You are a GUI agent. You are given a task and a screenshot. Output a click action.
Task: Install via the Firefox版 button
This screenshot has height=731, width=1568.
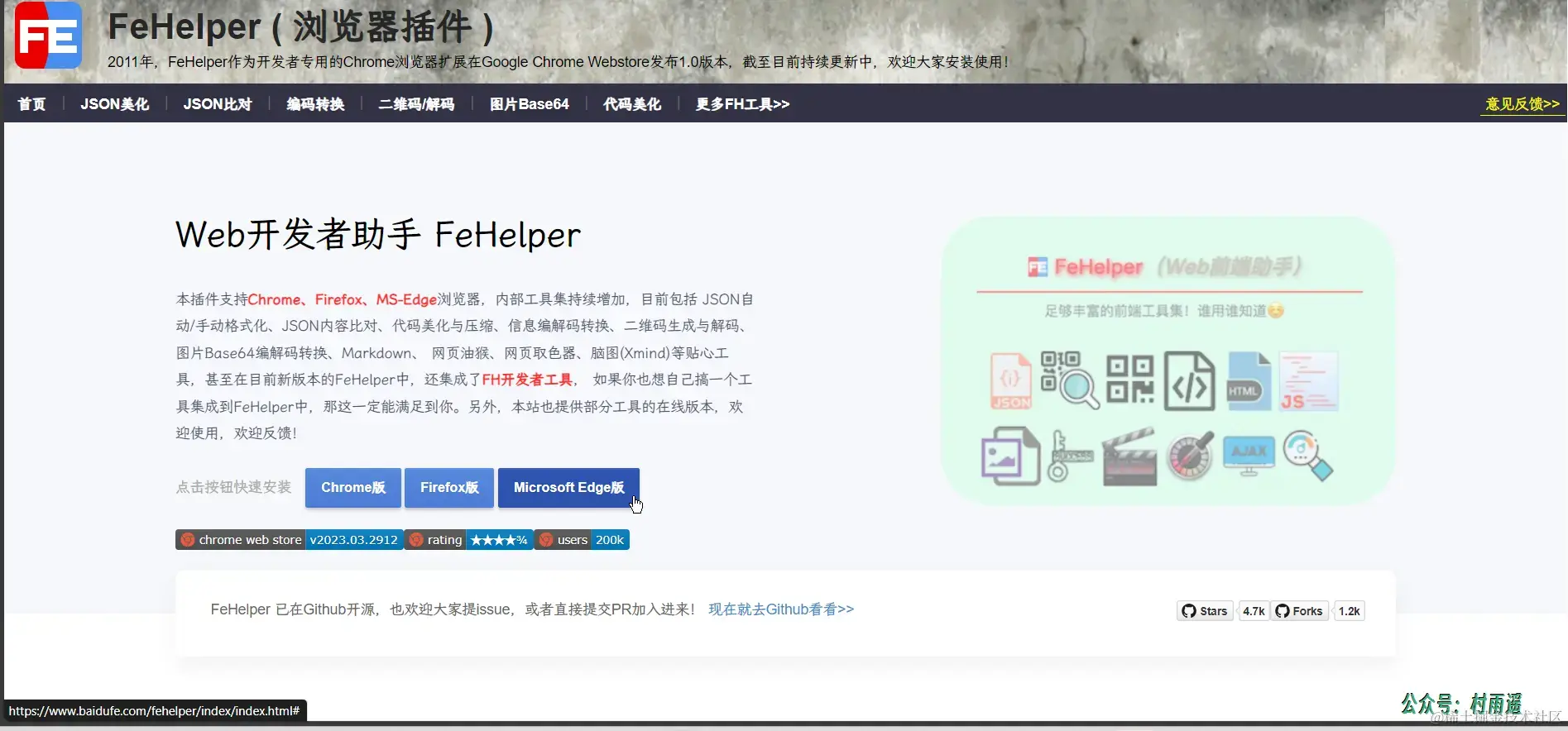tap(449, 488)
